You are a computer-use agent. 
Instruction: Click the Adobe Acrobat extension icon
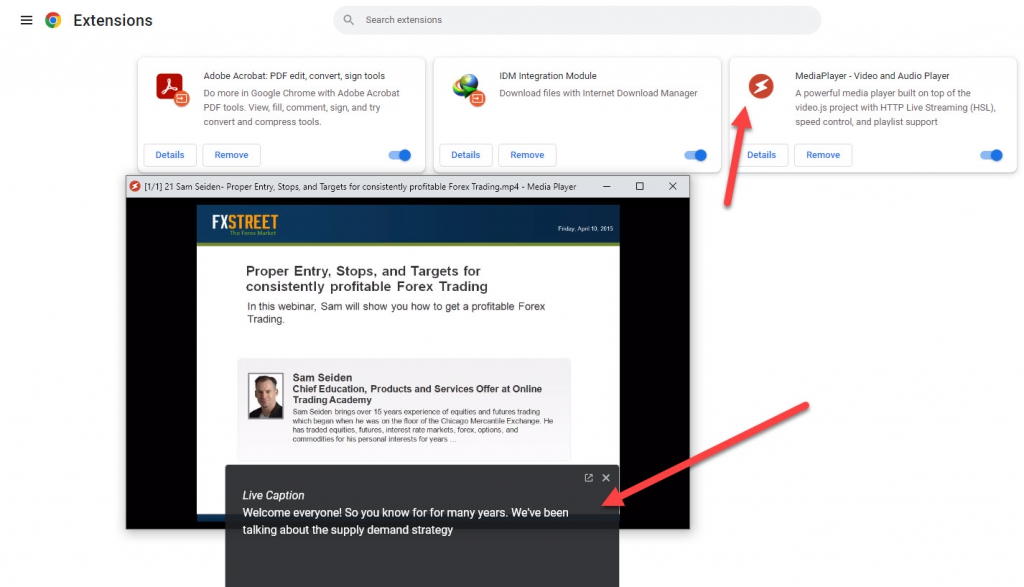[x=172, y=89]
